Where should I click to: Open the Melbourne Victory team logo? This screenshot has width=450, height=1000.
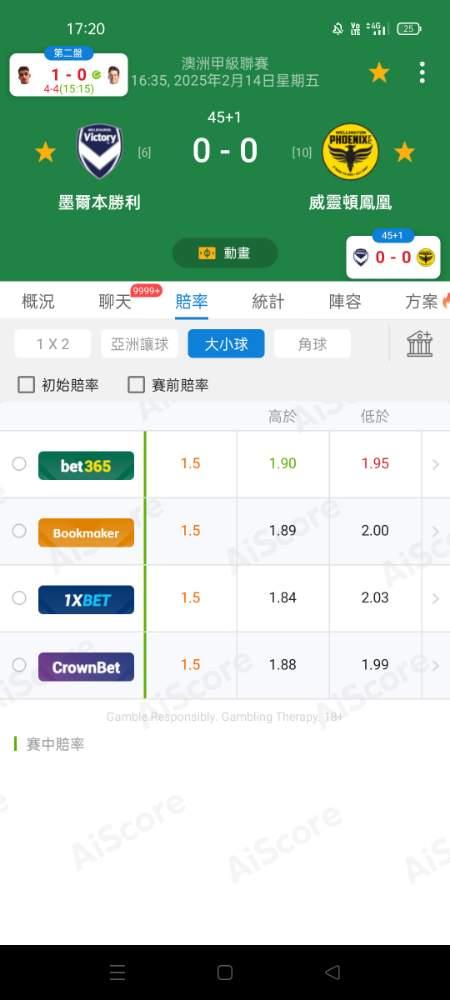100,151
